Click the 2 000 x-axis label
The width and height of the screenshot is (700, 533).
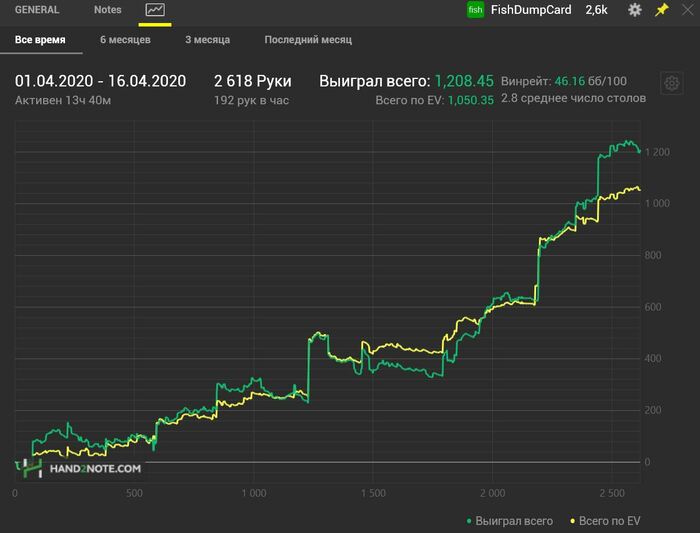point(493,493)
